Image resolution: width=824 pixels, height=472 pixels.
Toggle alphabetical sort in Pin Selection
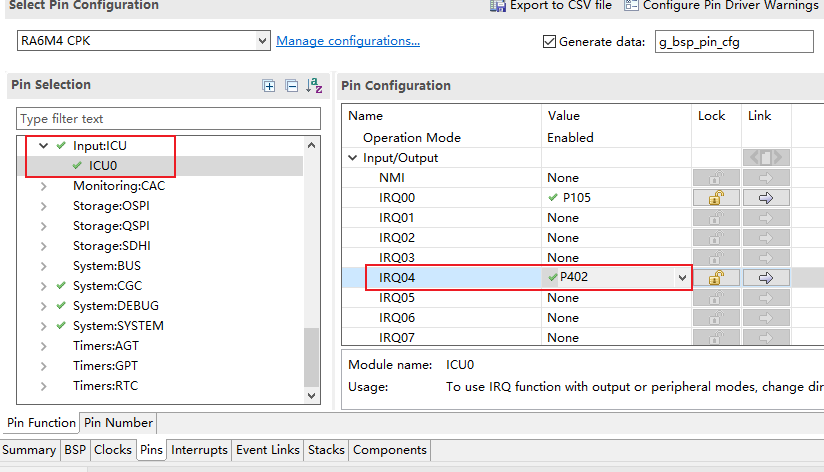[x=314, y=86]
